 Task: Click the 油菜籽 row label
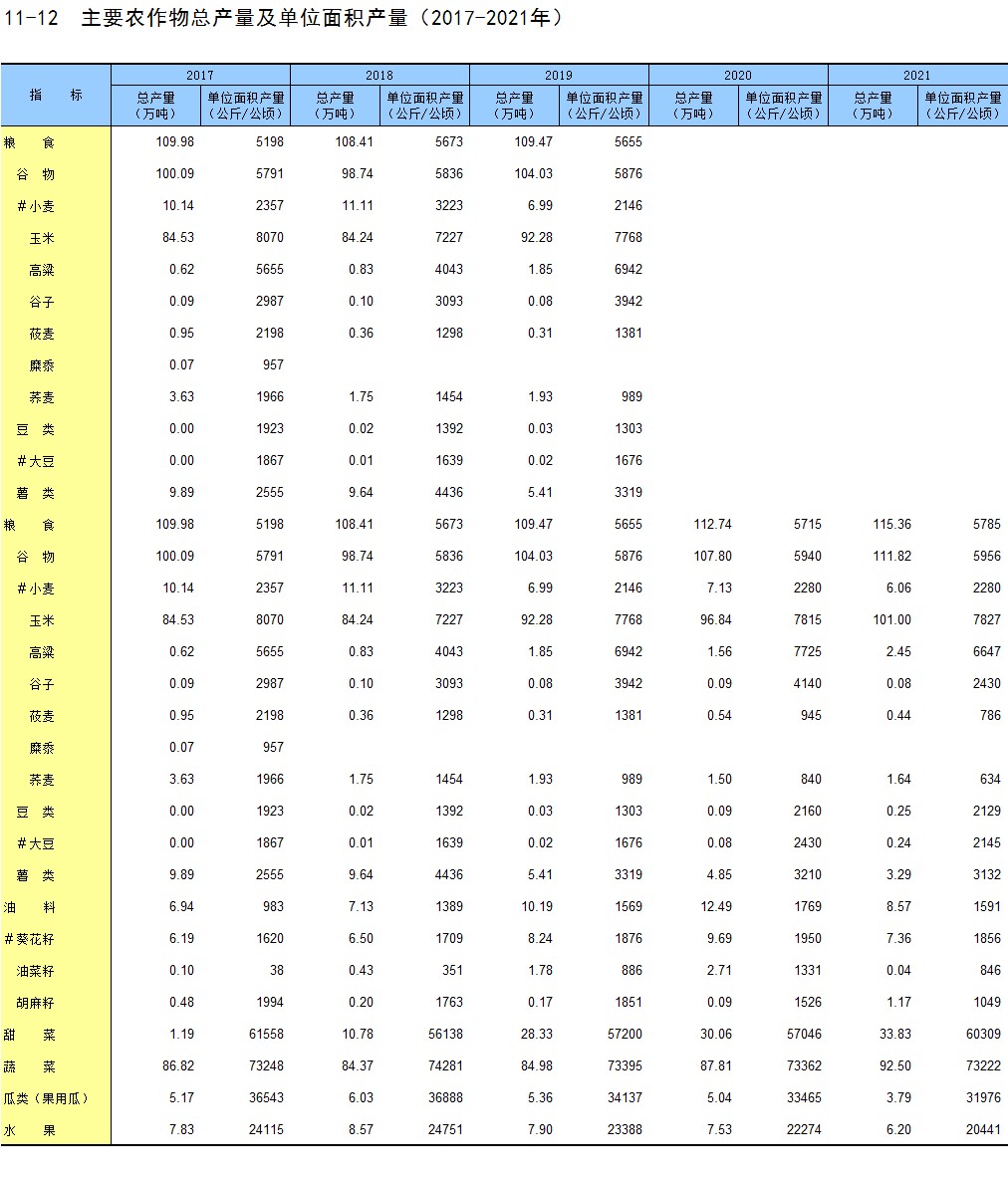(35, 971)
